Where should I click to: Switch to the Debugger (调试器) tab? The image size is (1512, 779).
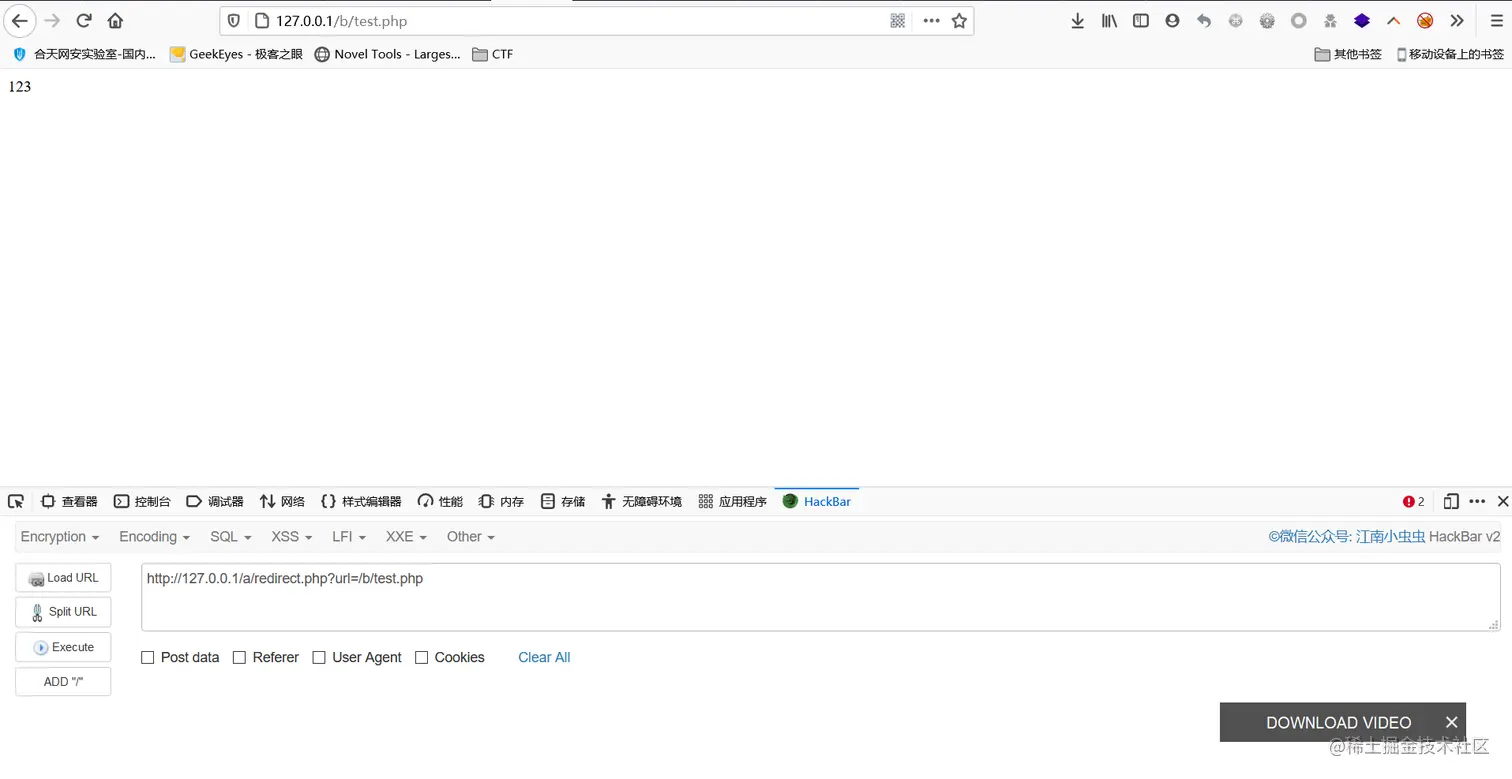pos(215,501)
